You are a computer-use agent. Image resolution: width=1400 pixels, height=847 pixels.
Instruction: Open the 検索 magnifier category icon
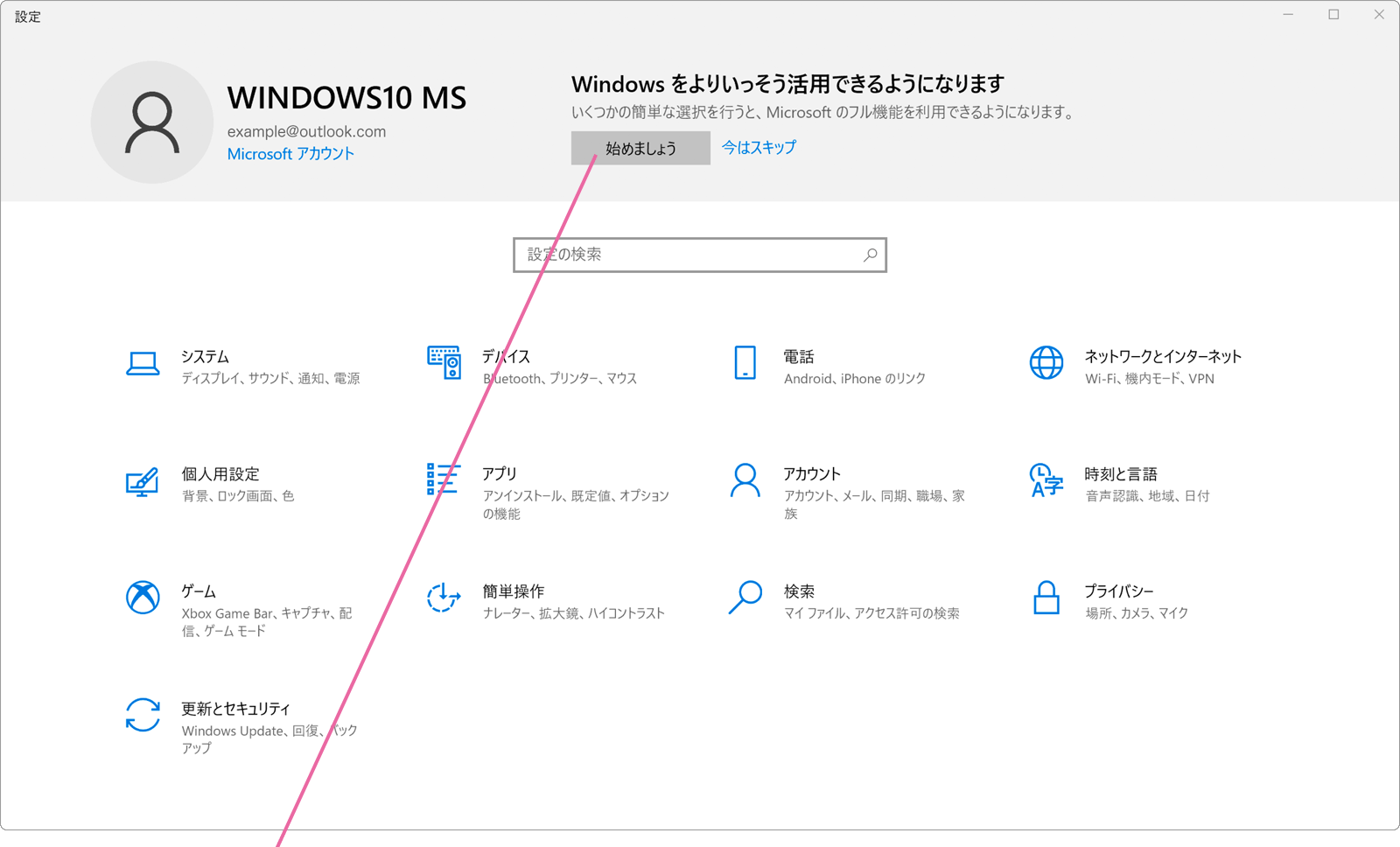(745, 598)
